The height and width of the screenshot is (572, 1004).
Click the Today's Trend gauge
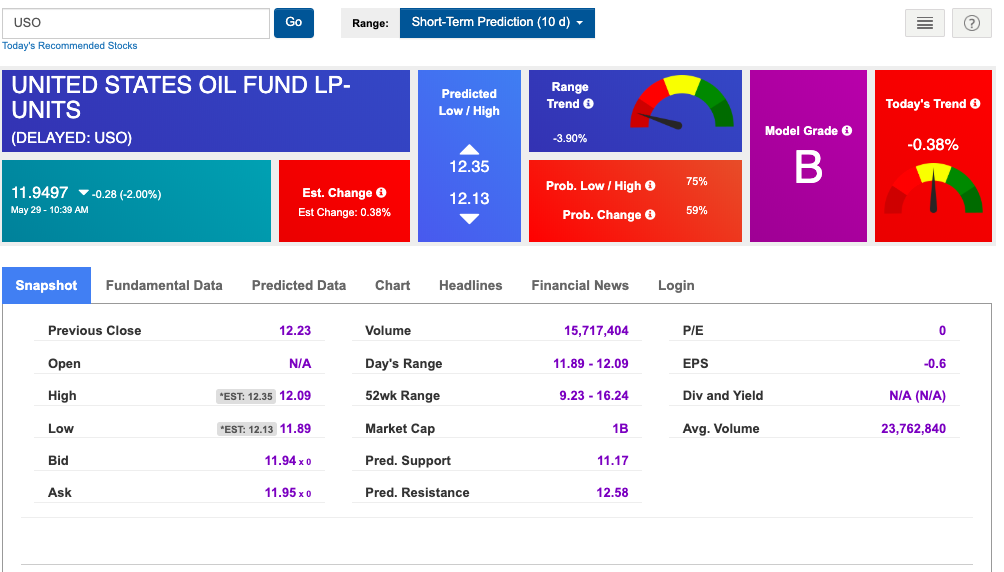click(x=933, y=188)
